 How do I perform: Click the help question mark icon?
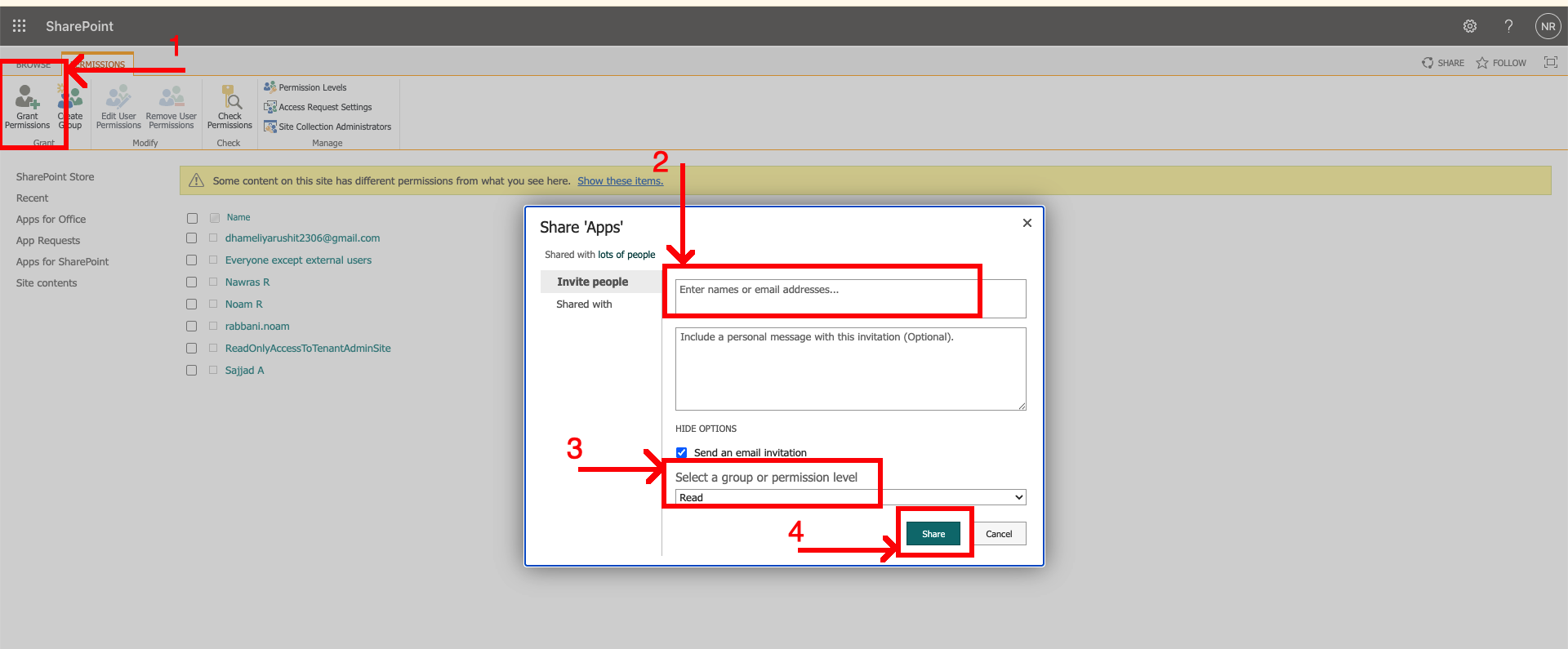tap(1509, 26)
